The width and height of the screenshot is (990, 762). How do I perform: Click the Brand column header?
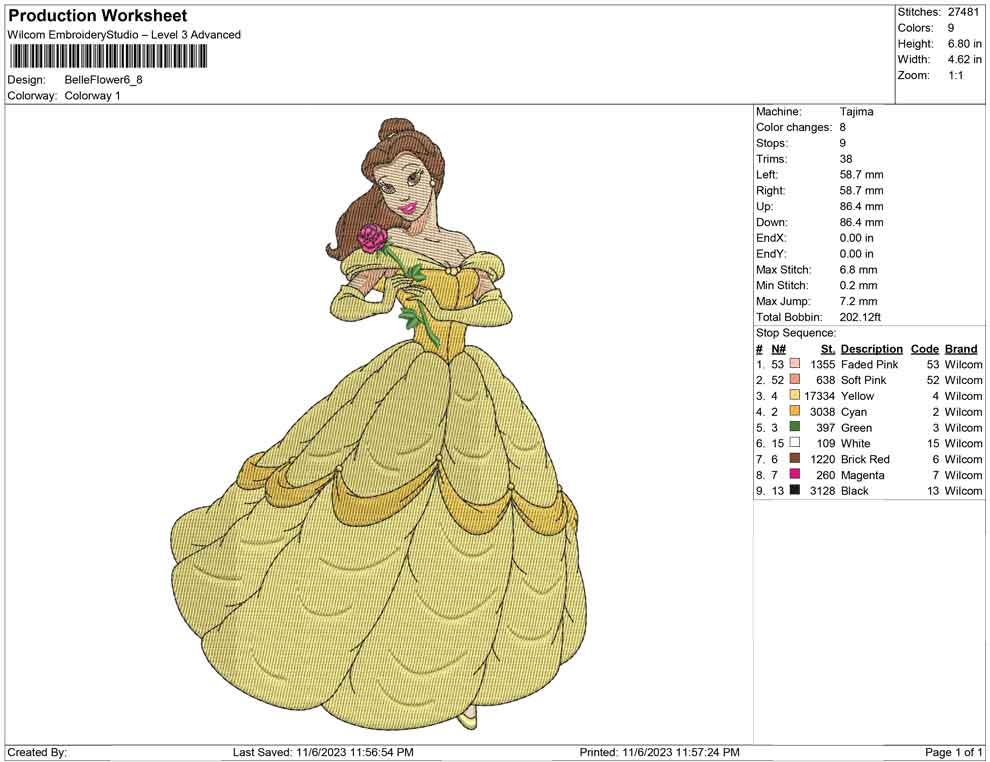click(961, 349)
